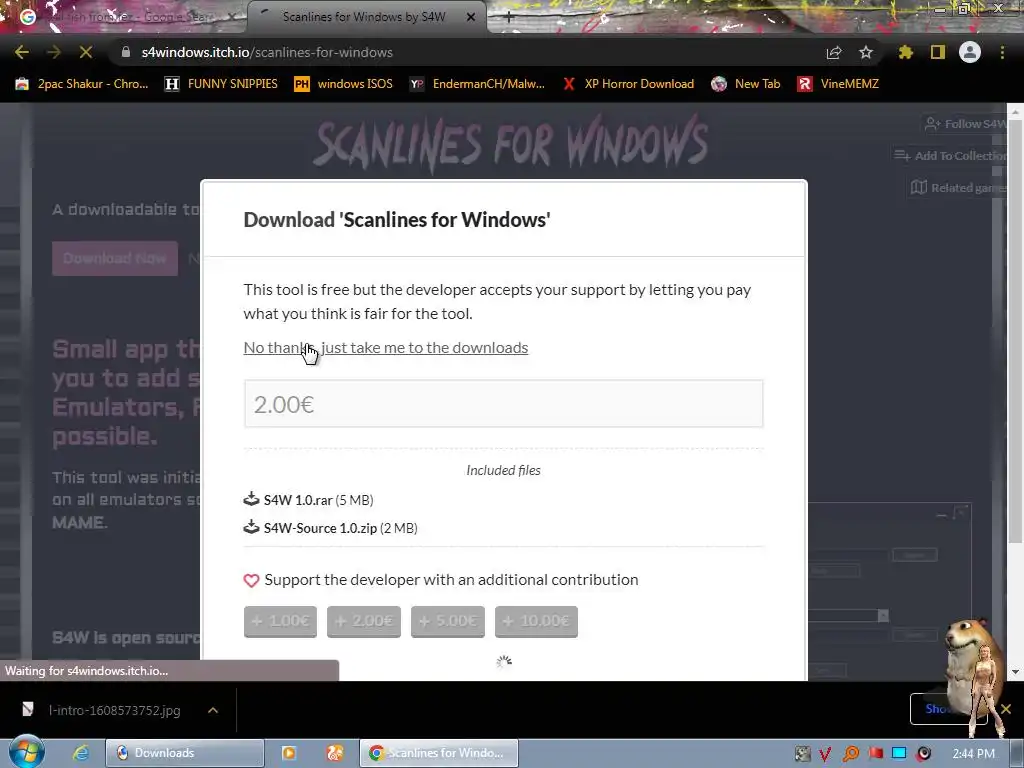Click the scrollbar down arrow

pos(1015,671)
